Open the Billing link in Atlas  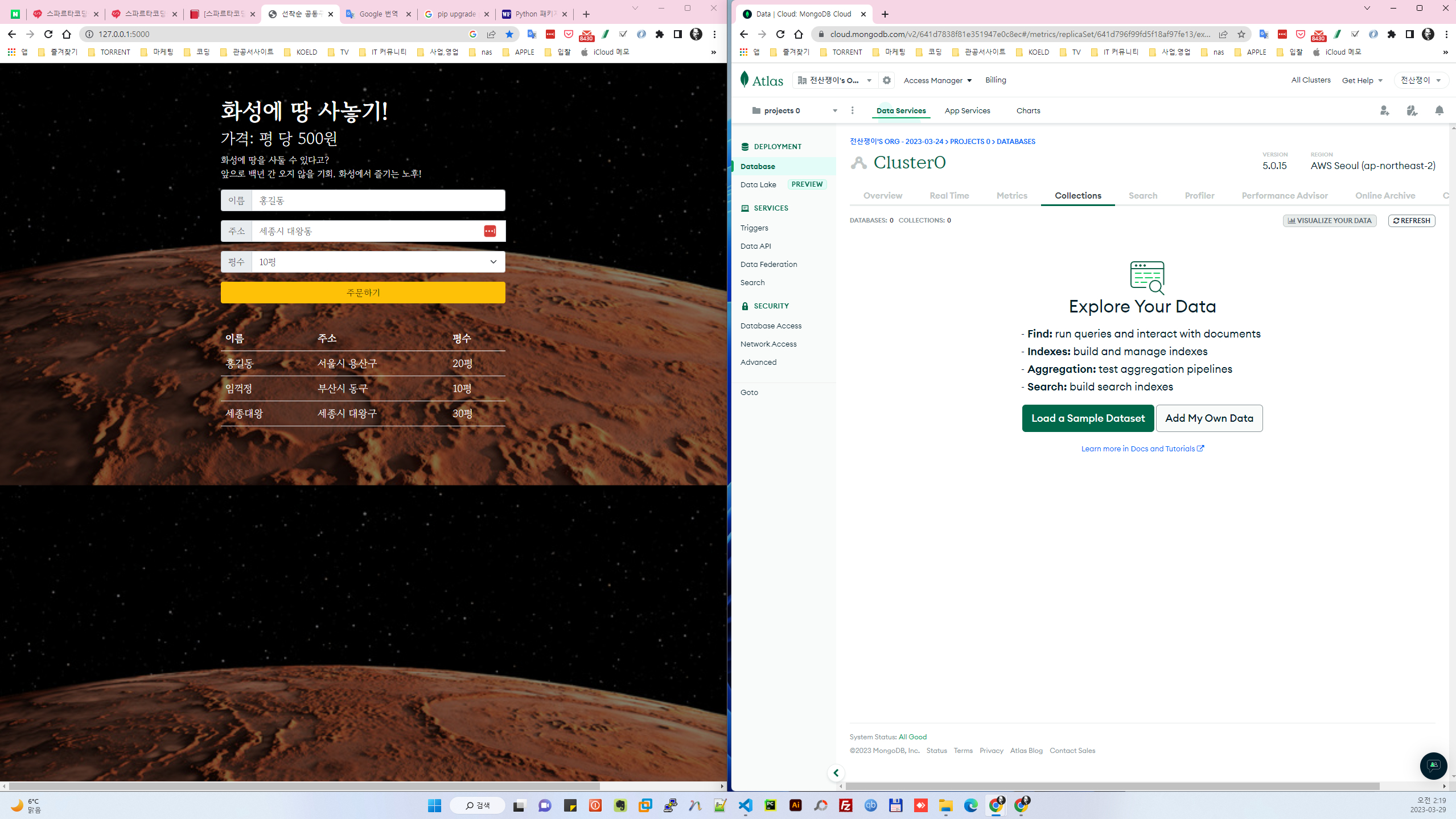996,80
